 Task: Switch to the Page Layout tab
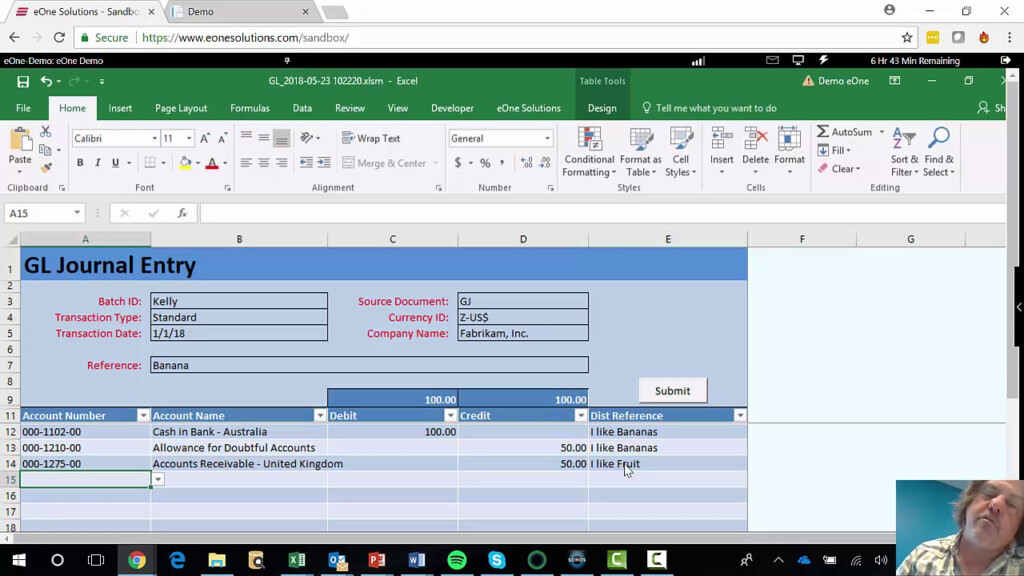click(181, 108)
